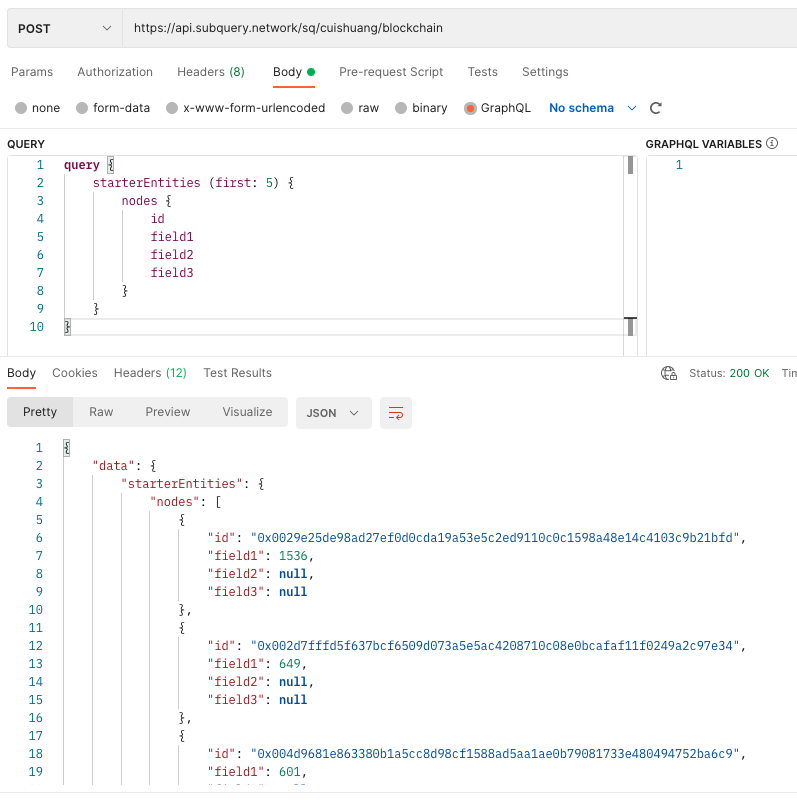This screenshot has width=797, height=800.
Task: Choose the form-data radio option
Action: coord(112,108)
